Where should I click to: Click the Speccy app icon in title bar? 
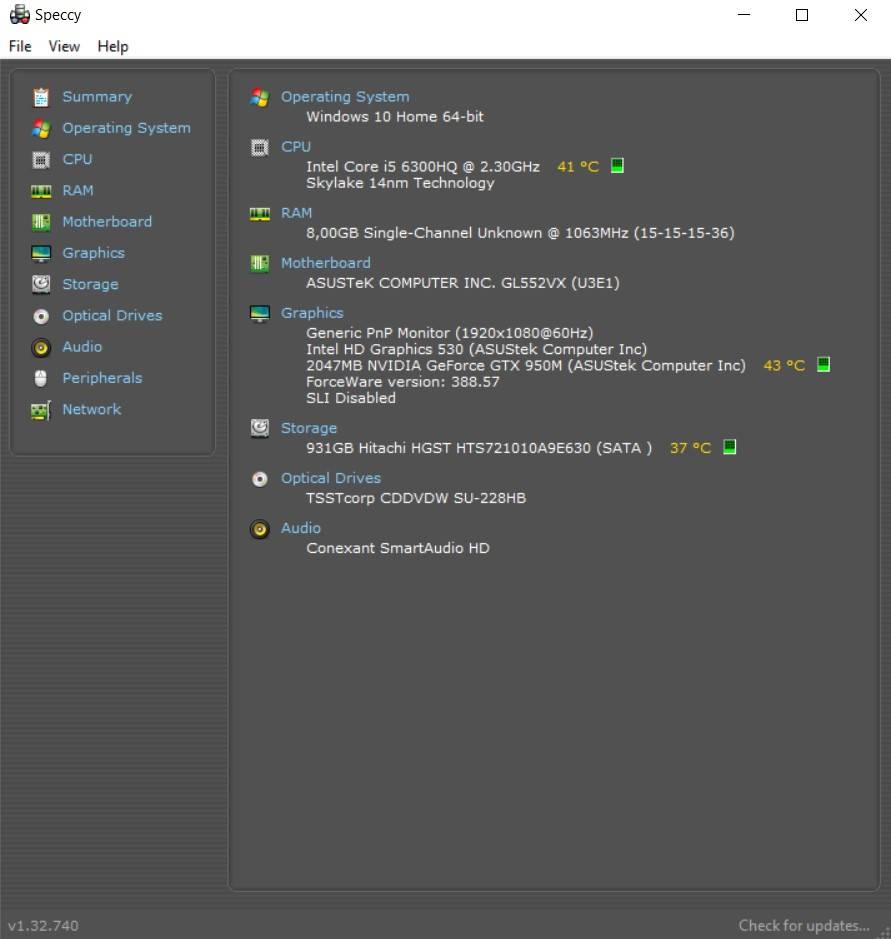pos(20,14)
